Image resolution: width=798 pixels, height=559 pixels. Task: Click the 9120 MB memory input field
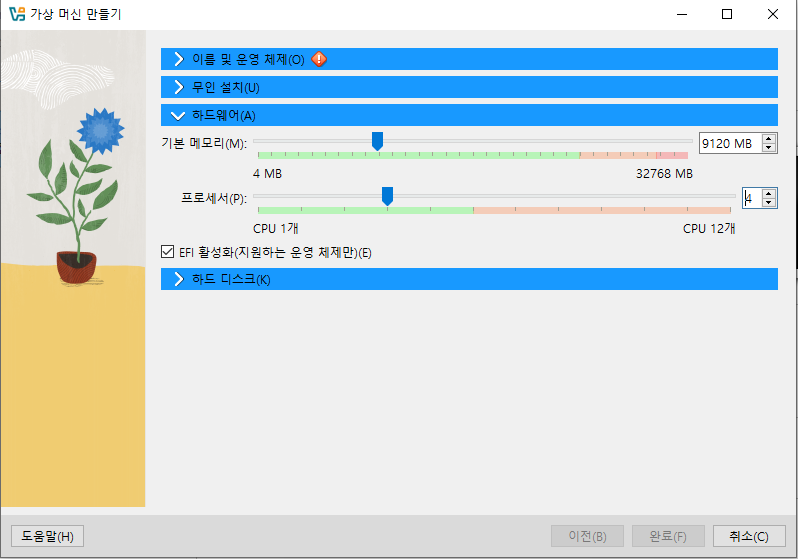(x=730, y=144)
